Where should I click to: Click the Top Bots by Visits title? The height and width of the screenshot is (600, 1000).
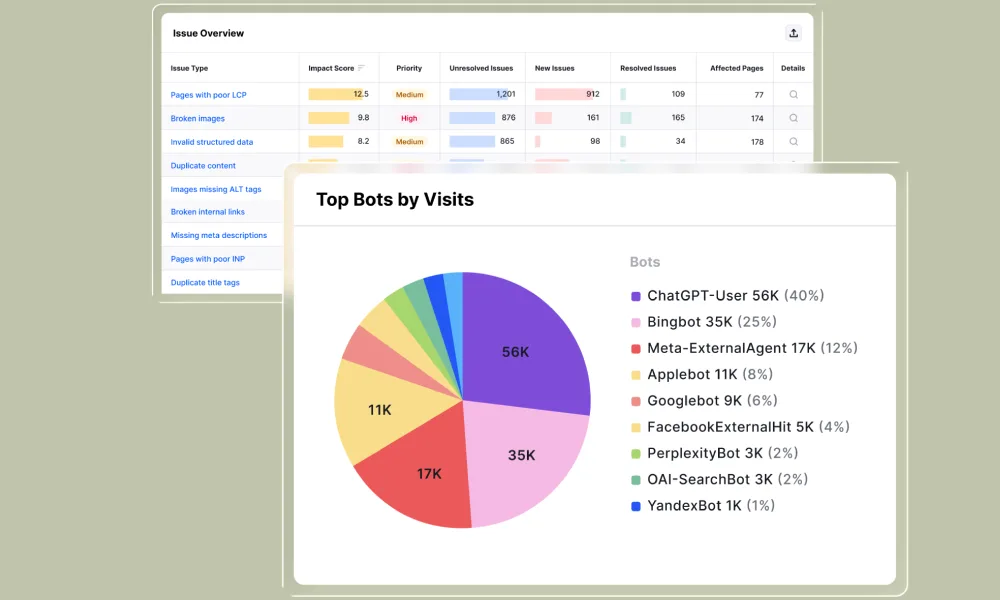[x=395, y=200]
